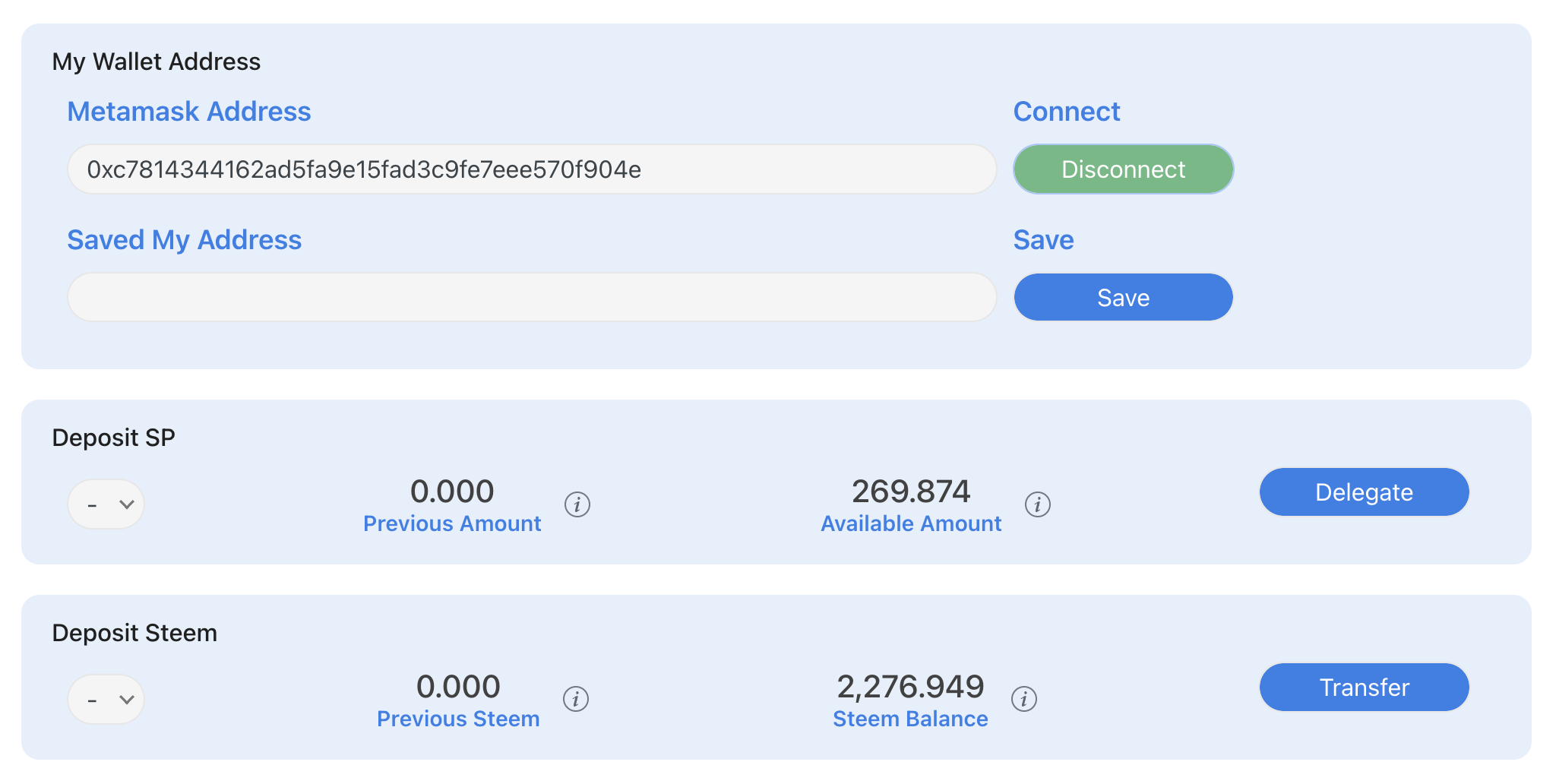The height and width of the screenshot is (784, 1556).
Task: Hit the Transfer button
Action: click(x=1364, y=688)
